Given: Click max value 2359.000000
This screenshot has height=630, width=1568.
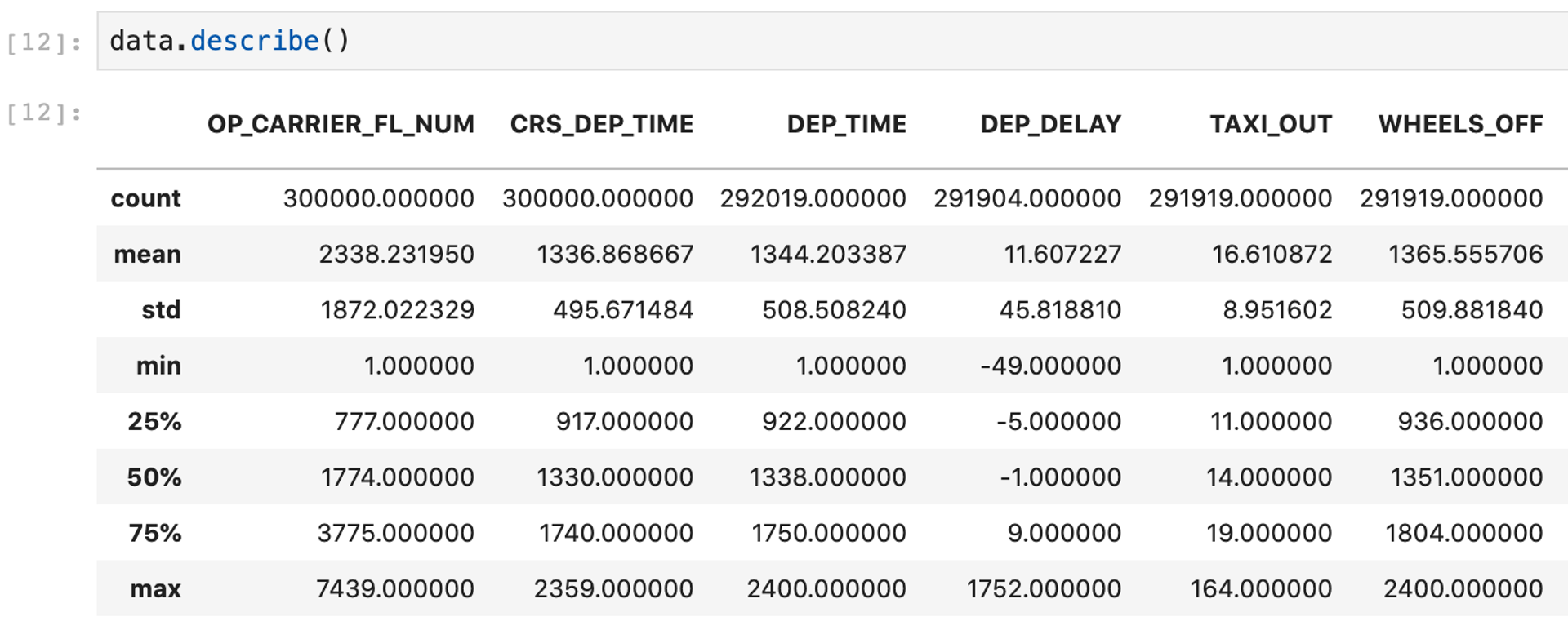Looking at the screenshot, I should click(x=614, y=588).
